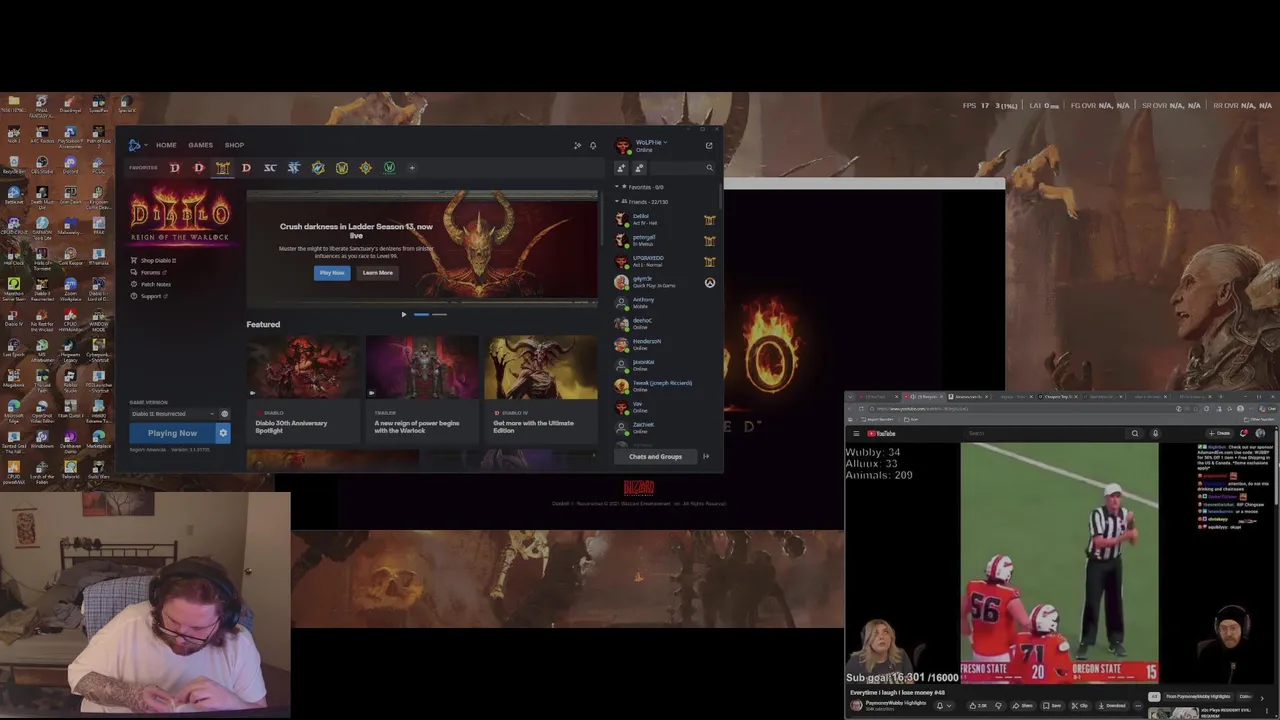Select the All chip on YouTube
The image size is (1280, 720).
pyautogui.click(x=1154, y=697)
